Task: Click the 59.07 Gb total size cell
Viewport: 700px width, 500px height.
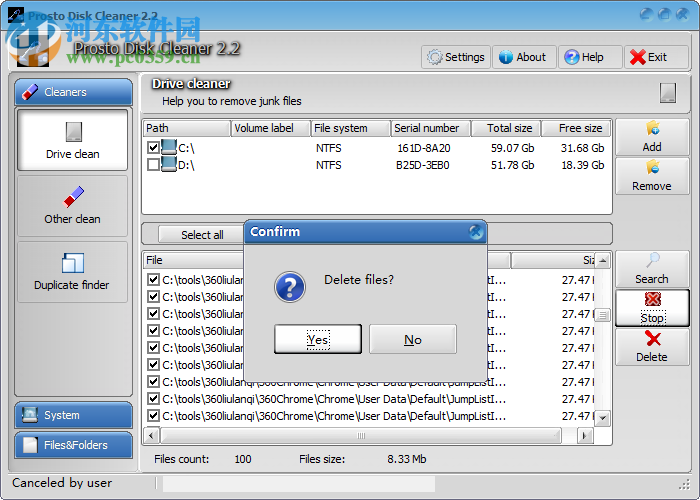Action: tap(512, 148)
